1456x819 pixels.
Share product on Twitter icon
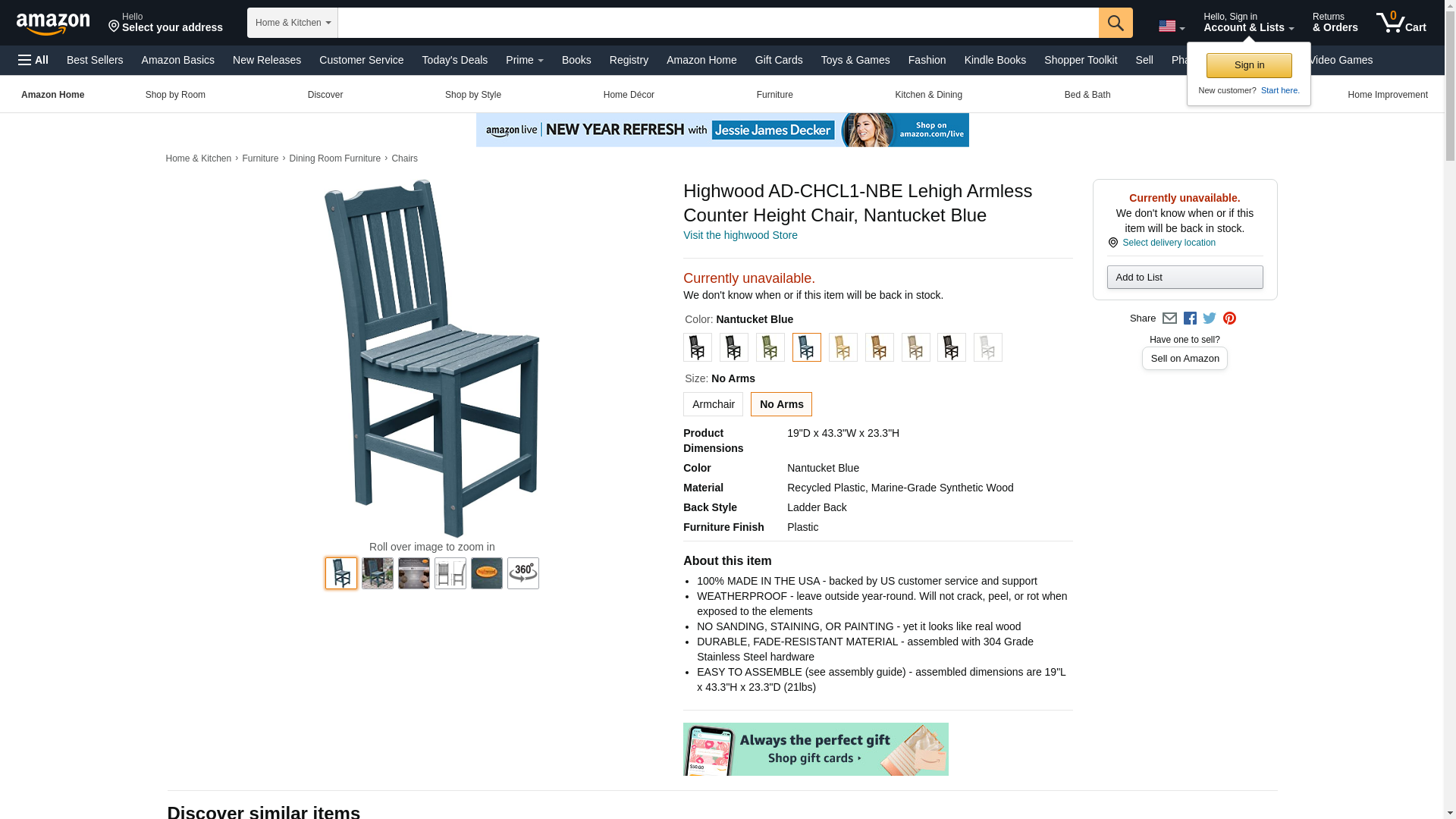click(x=1210, y=318)
